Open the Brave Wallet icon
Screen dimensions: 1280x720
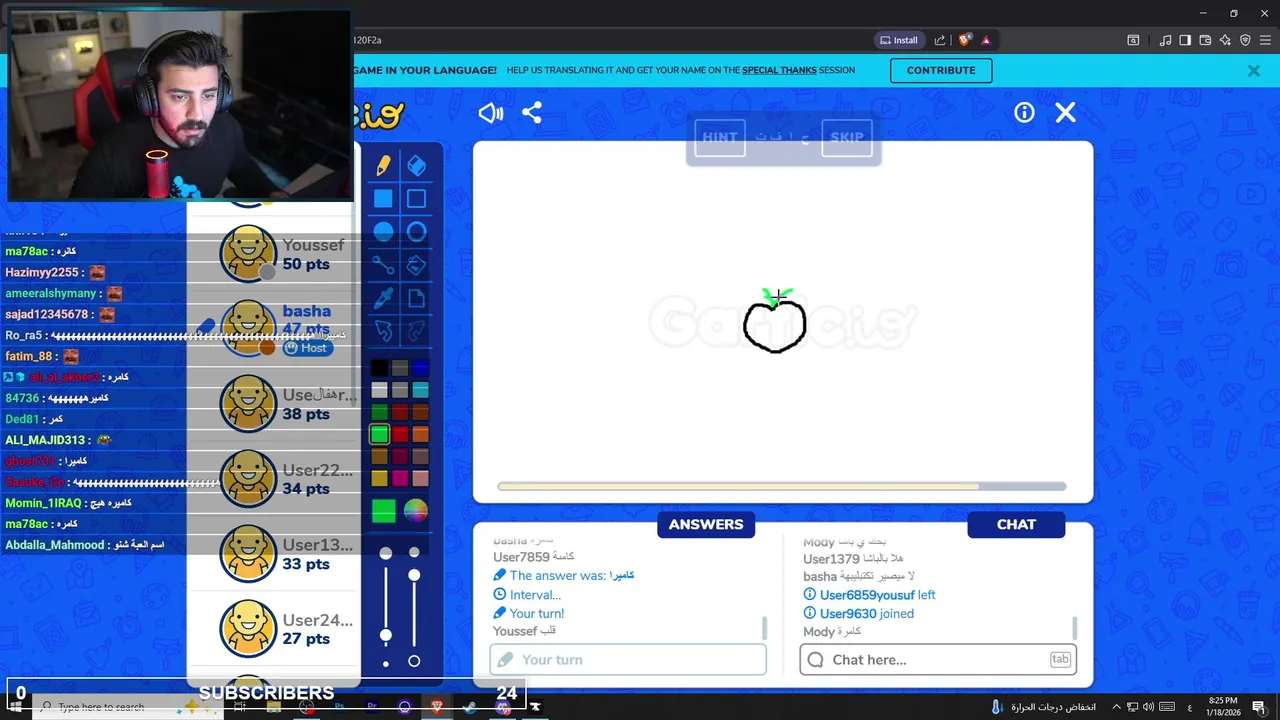click(1205, 40)
